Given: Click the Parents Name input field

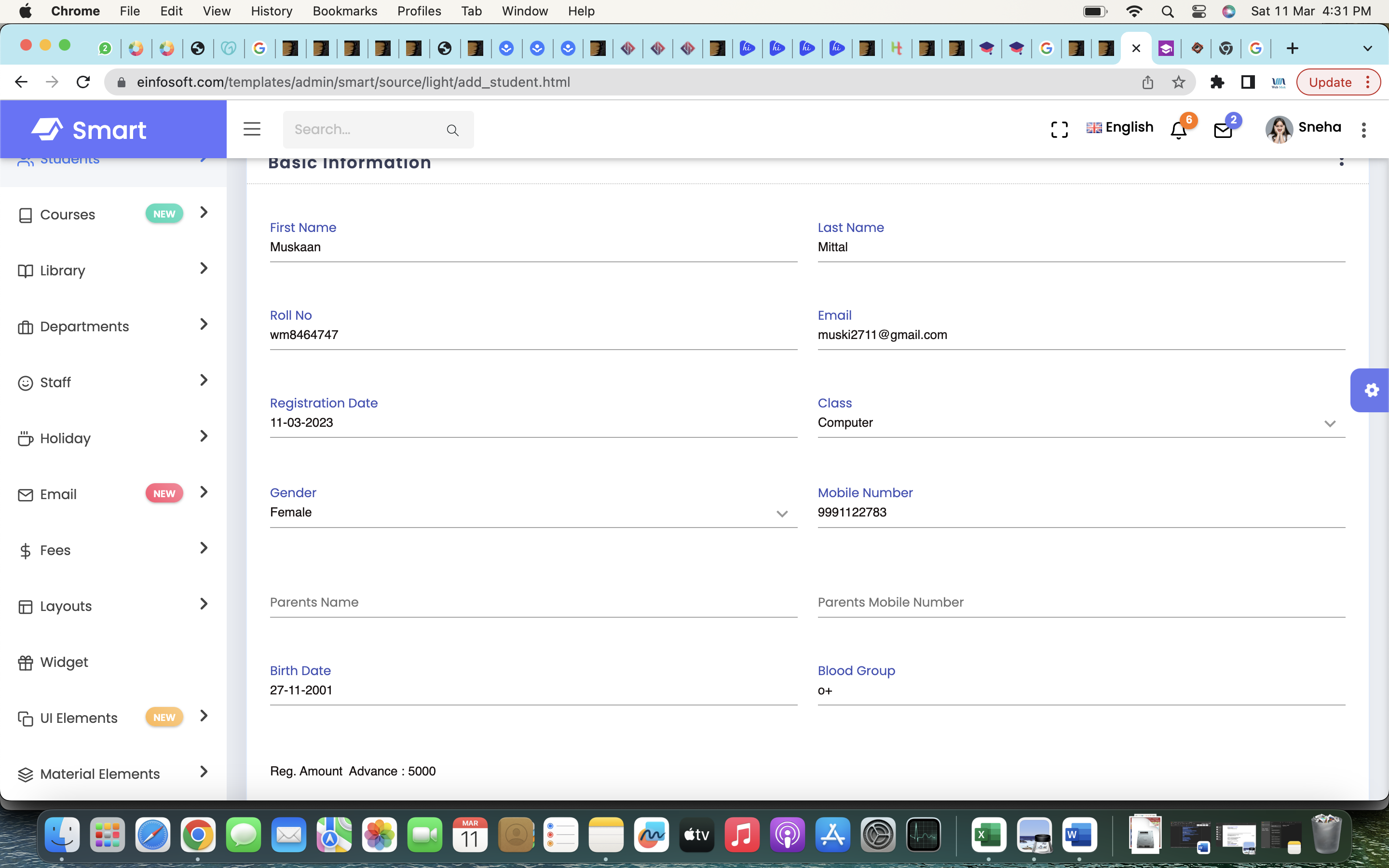Looking at the screenshot, I should 533,603.
